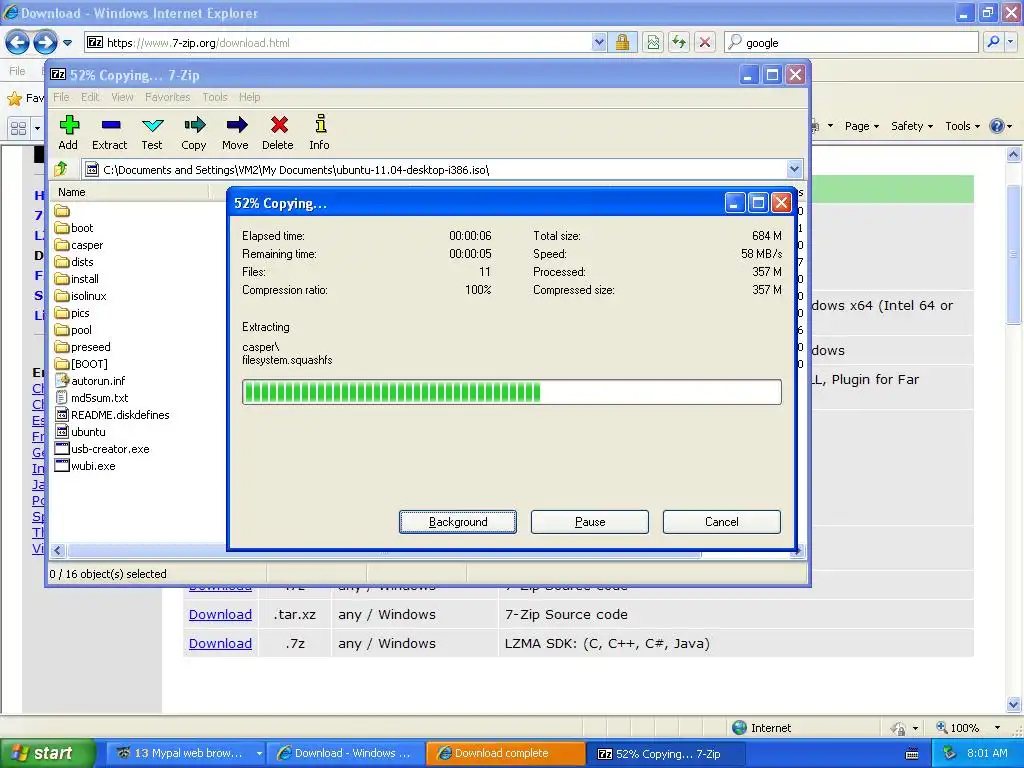1024x768 pixels.
Task: Click the Name column header
Action: click(131, 192)
